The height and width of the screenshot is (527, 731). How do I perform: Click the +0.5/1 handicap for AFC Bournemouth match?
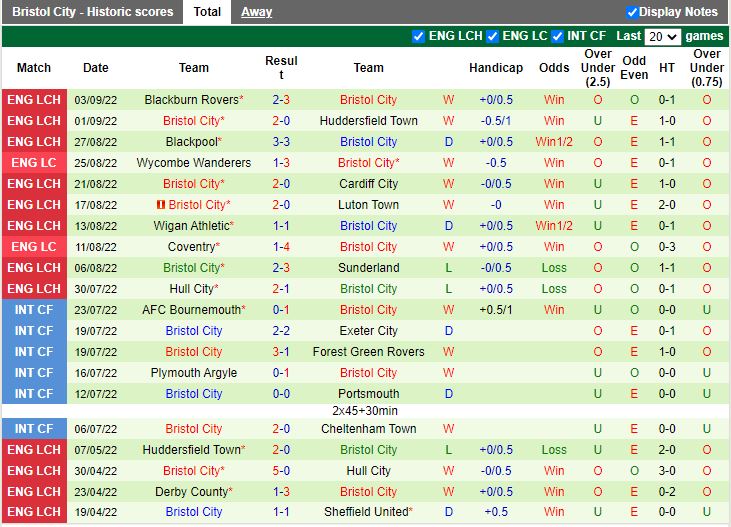(x=496, y=310)
